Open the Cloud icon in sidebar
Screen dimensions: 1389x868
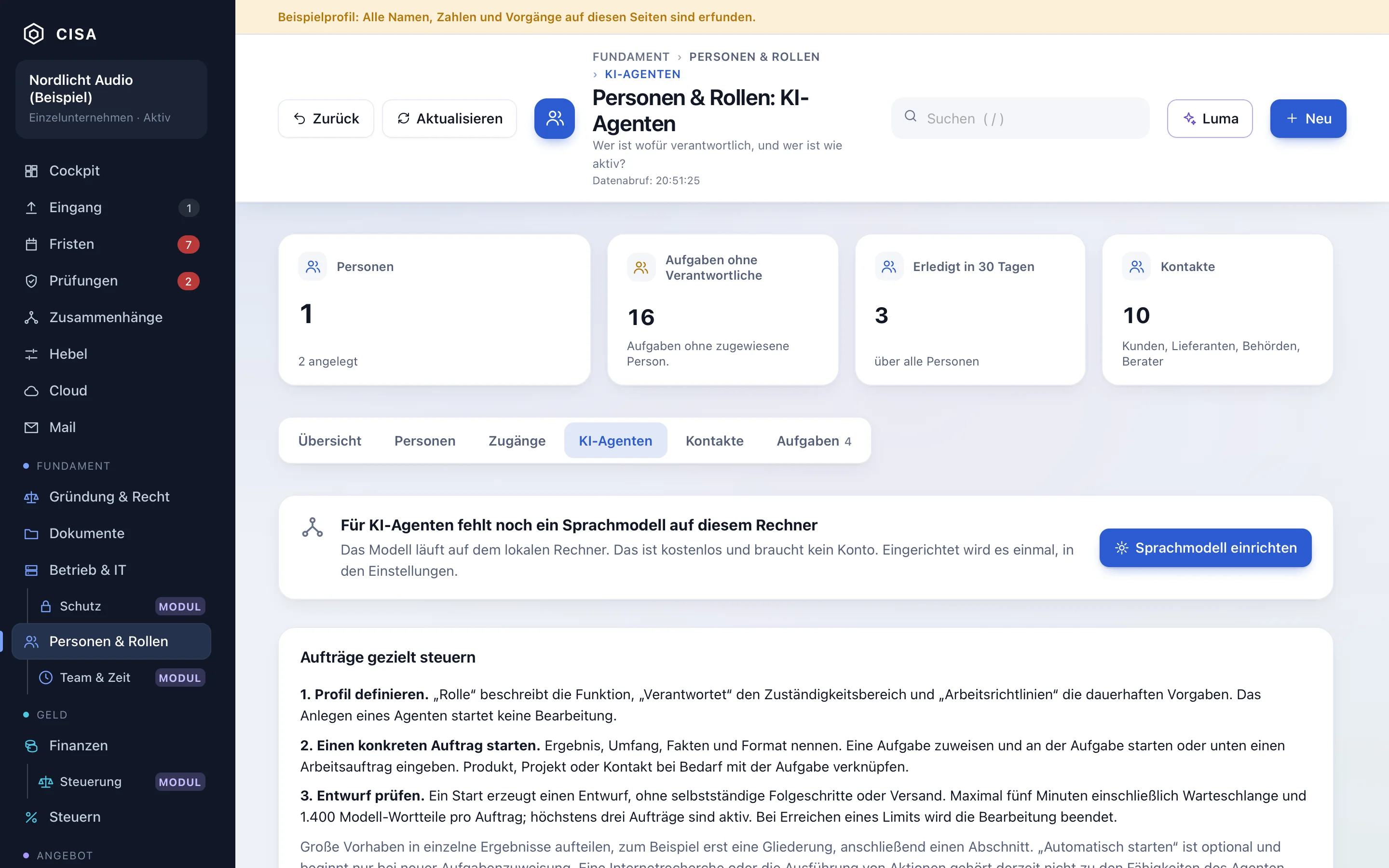click(x=31, y=391)
